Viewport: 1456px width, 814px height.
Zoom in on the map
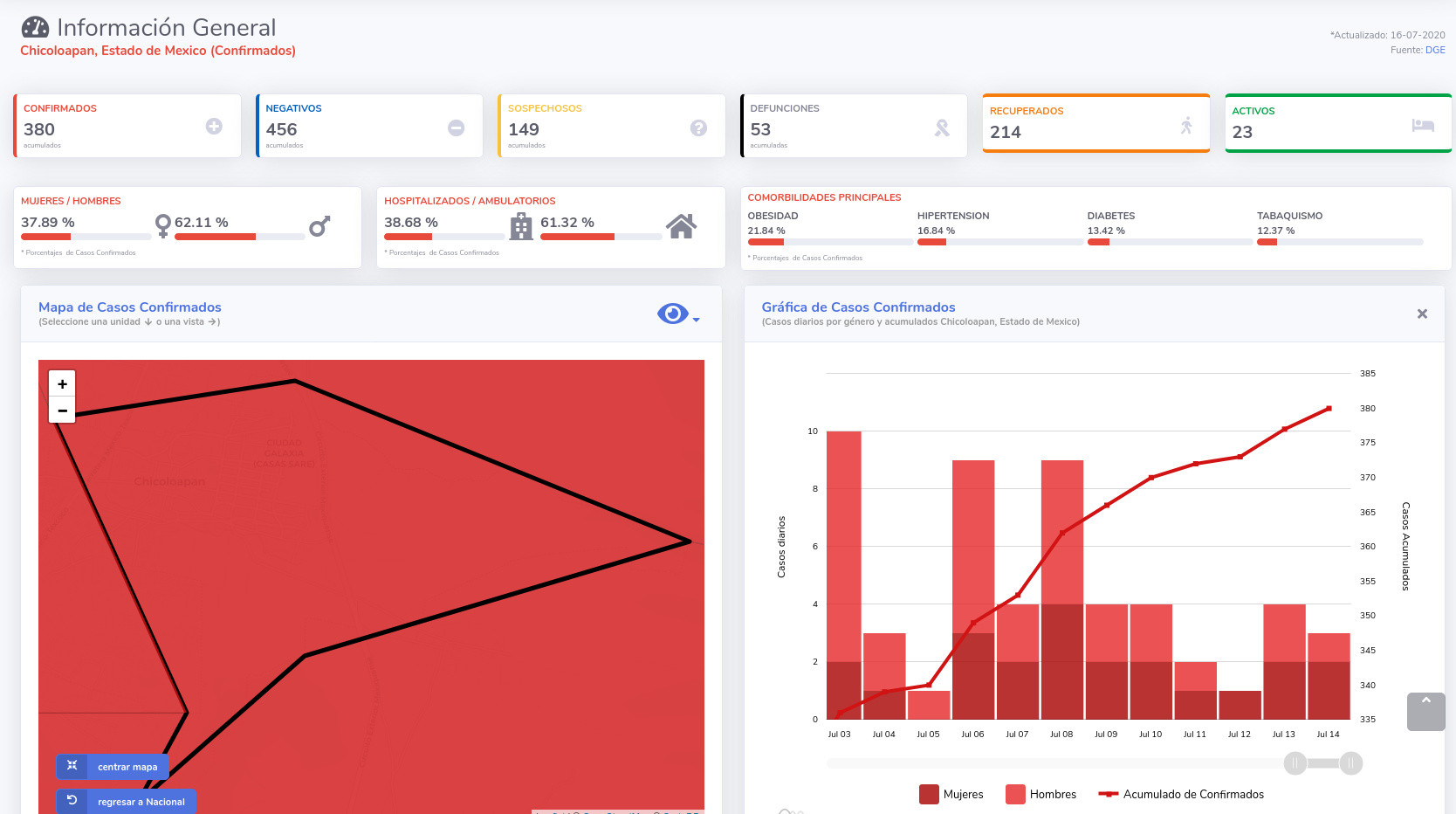tap(62, 383)
